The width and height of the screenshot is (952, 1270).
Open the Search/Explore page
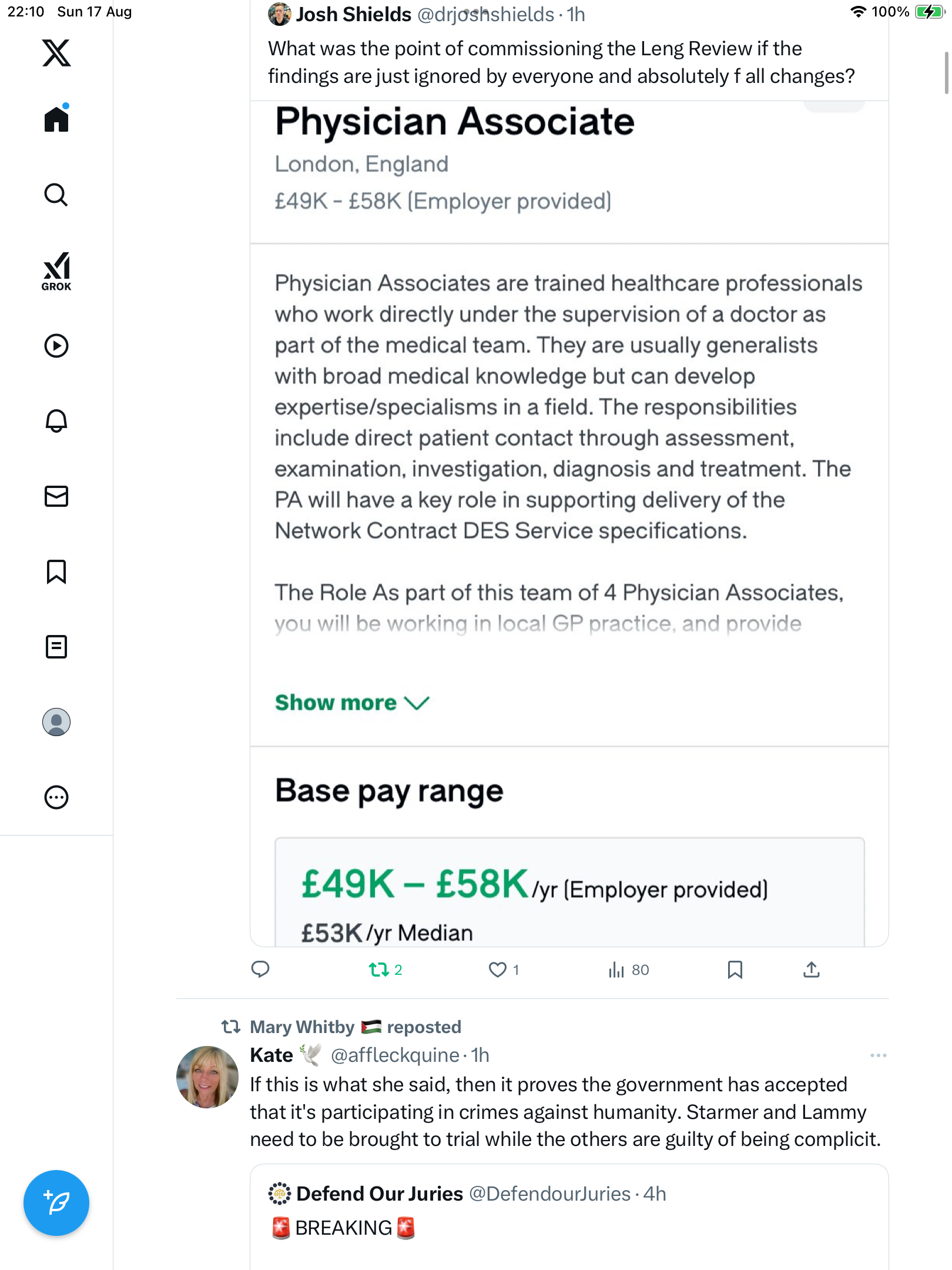[x=56, y=195]
